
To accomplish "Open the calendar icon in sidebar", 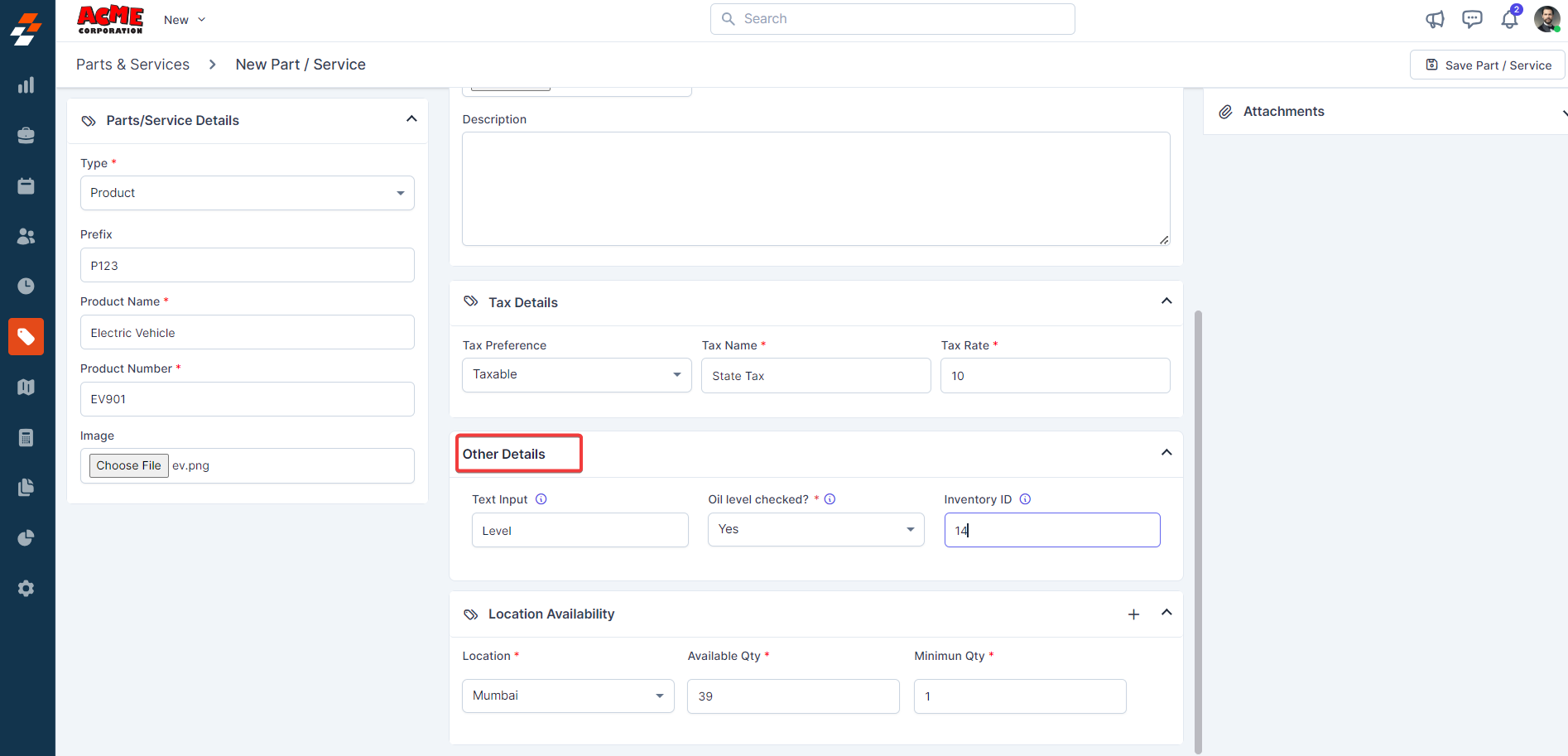I will pos(26,186).
